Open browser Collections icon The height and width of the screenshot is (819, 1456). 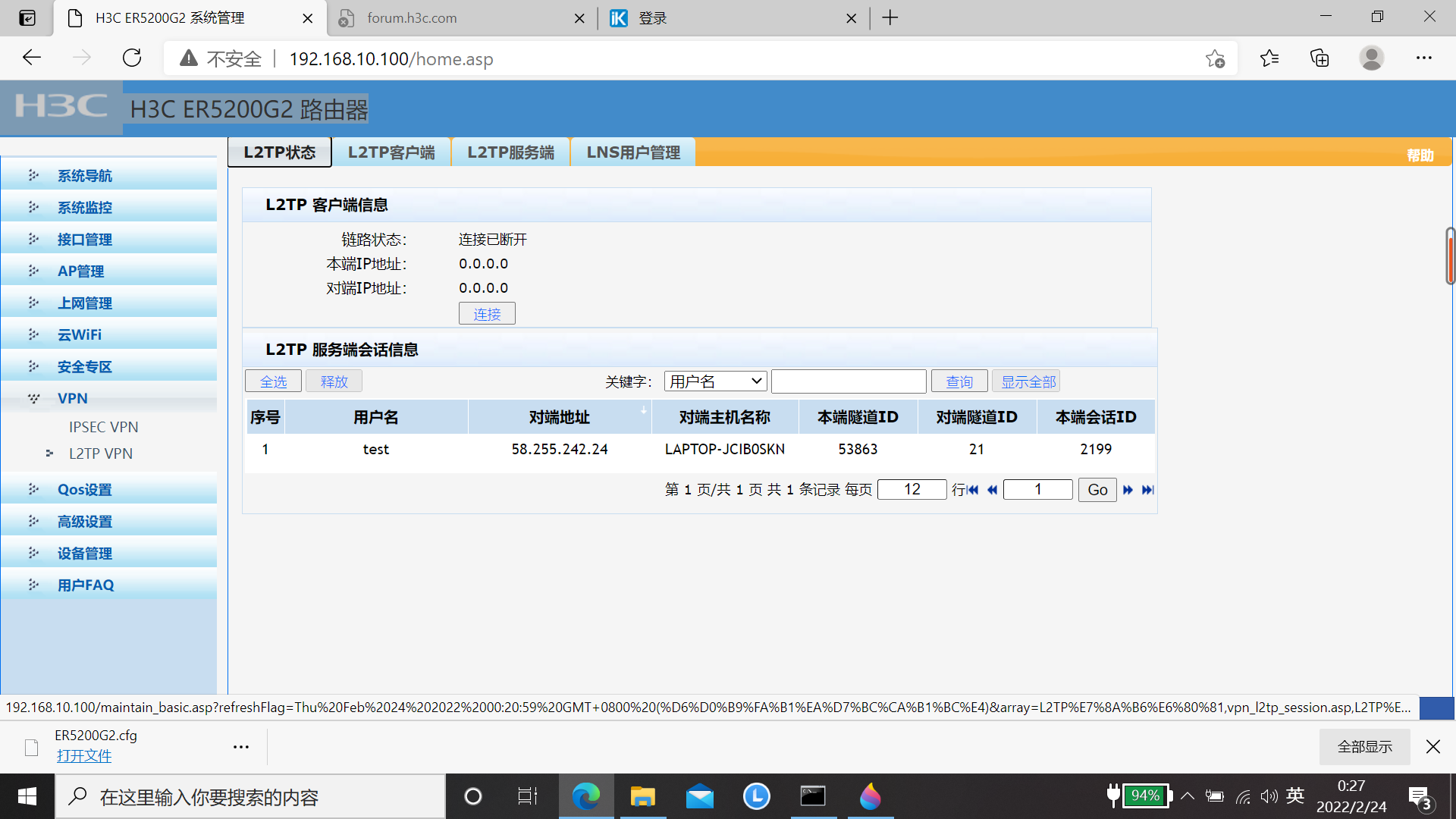pyautogui.click(x=1319, y=58)
